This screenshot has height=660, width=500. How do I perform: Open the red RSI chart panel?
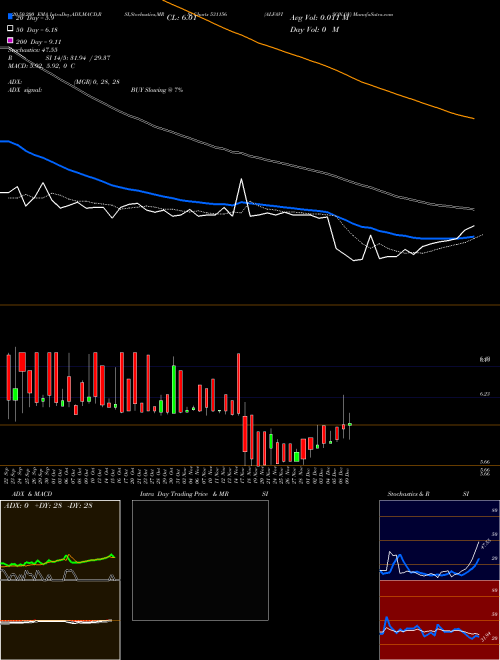(x=440, y=620)
